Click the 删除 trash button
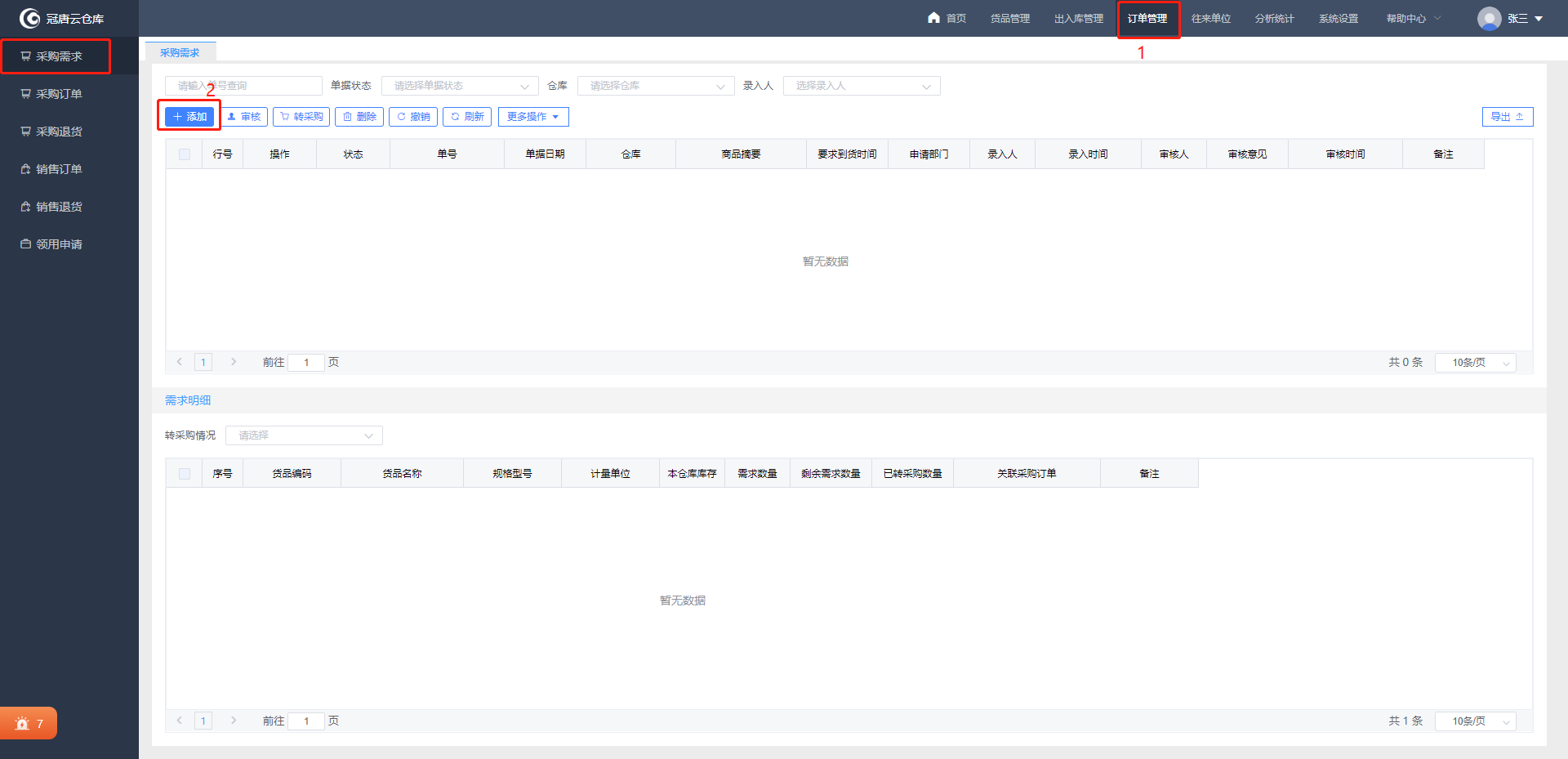The height and width of the screenshot is (759, 1568). tap(359, 117)
